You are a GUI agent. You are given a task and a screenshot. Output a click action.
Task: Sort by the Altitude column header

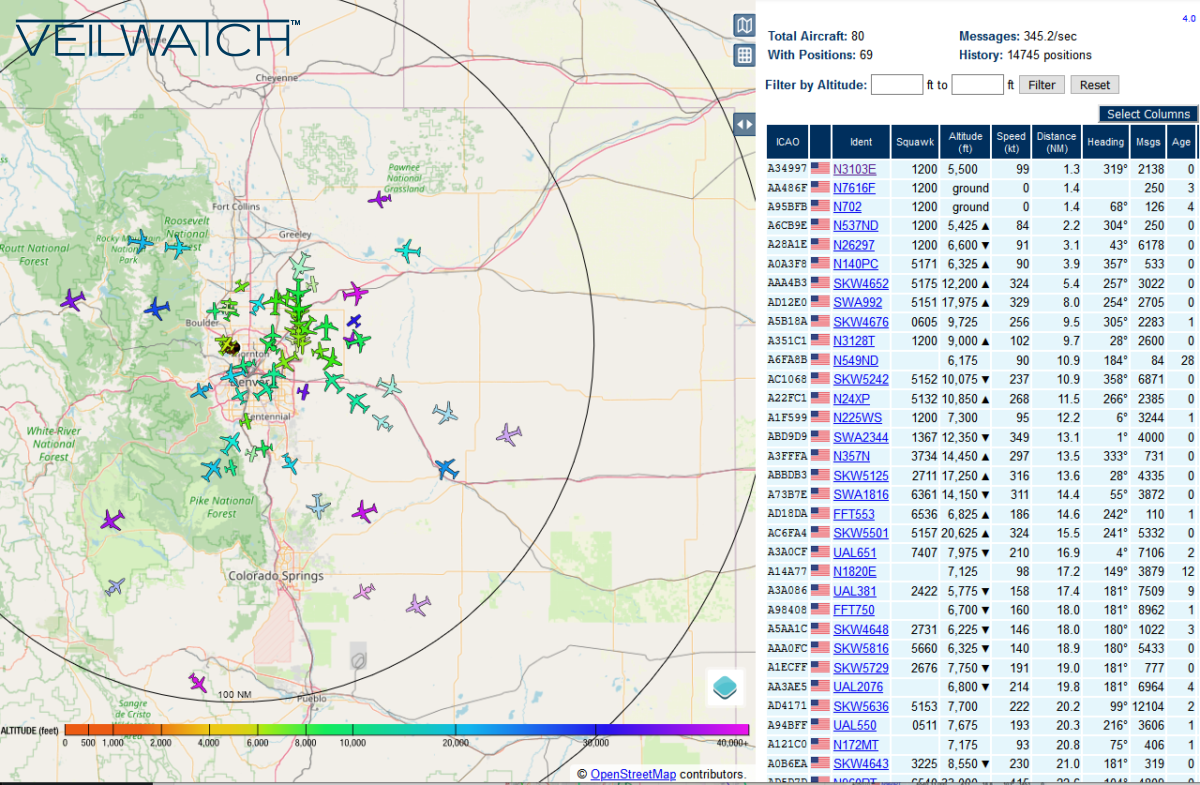(x=965, y=141)
